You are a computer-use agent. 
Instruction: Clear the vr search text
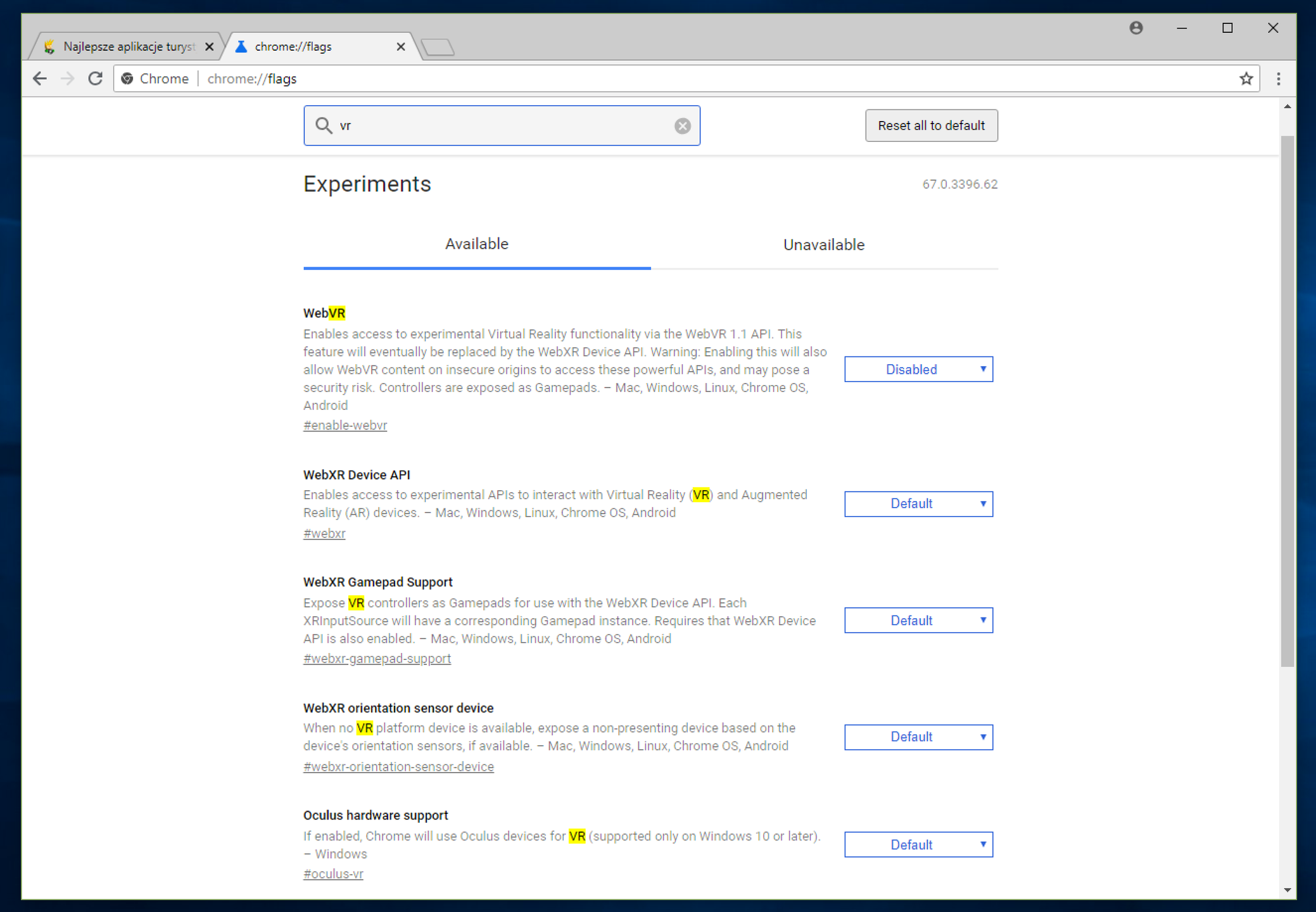point(682,126)
